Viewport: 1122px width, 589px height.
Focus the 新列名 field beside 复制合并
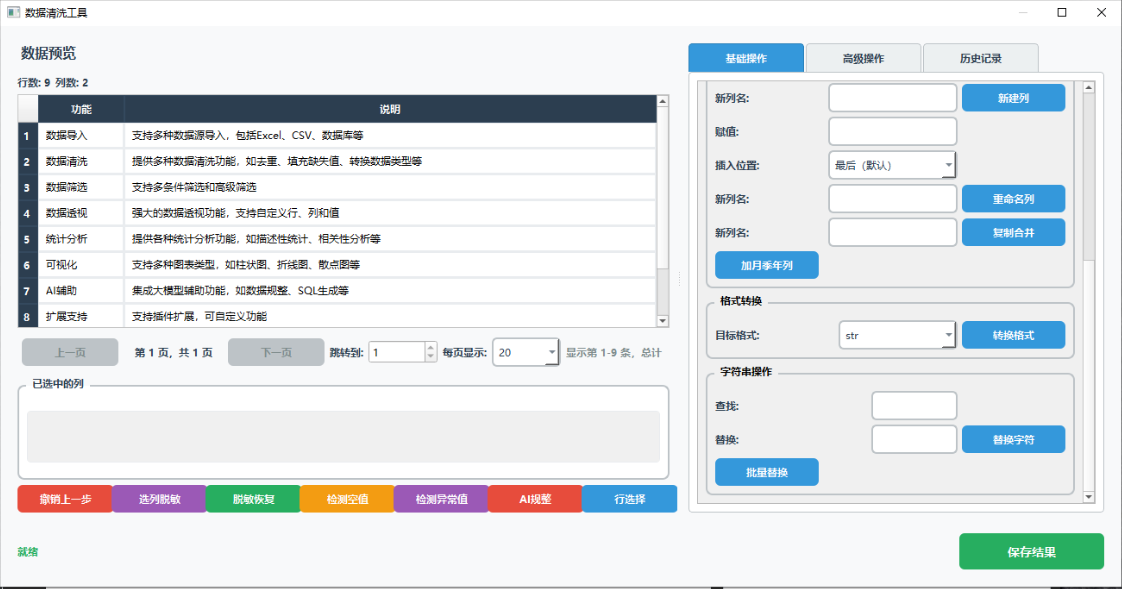click(892, 233)
